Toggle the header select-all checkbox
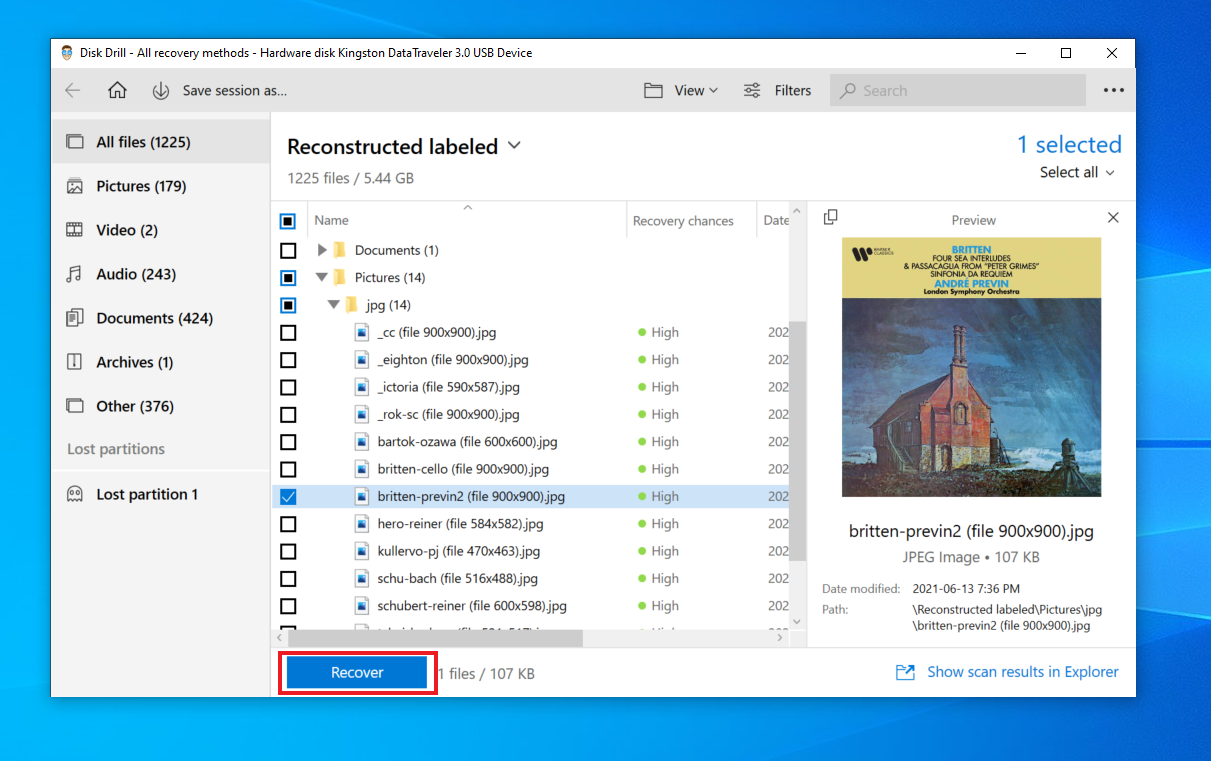Image resolution: width=1211 pixels, height=761 pixels. point(288,221)
